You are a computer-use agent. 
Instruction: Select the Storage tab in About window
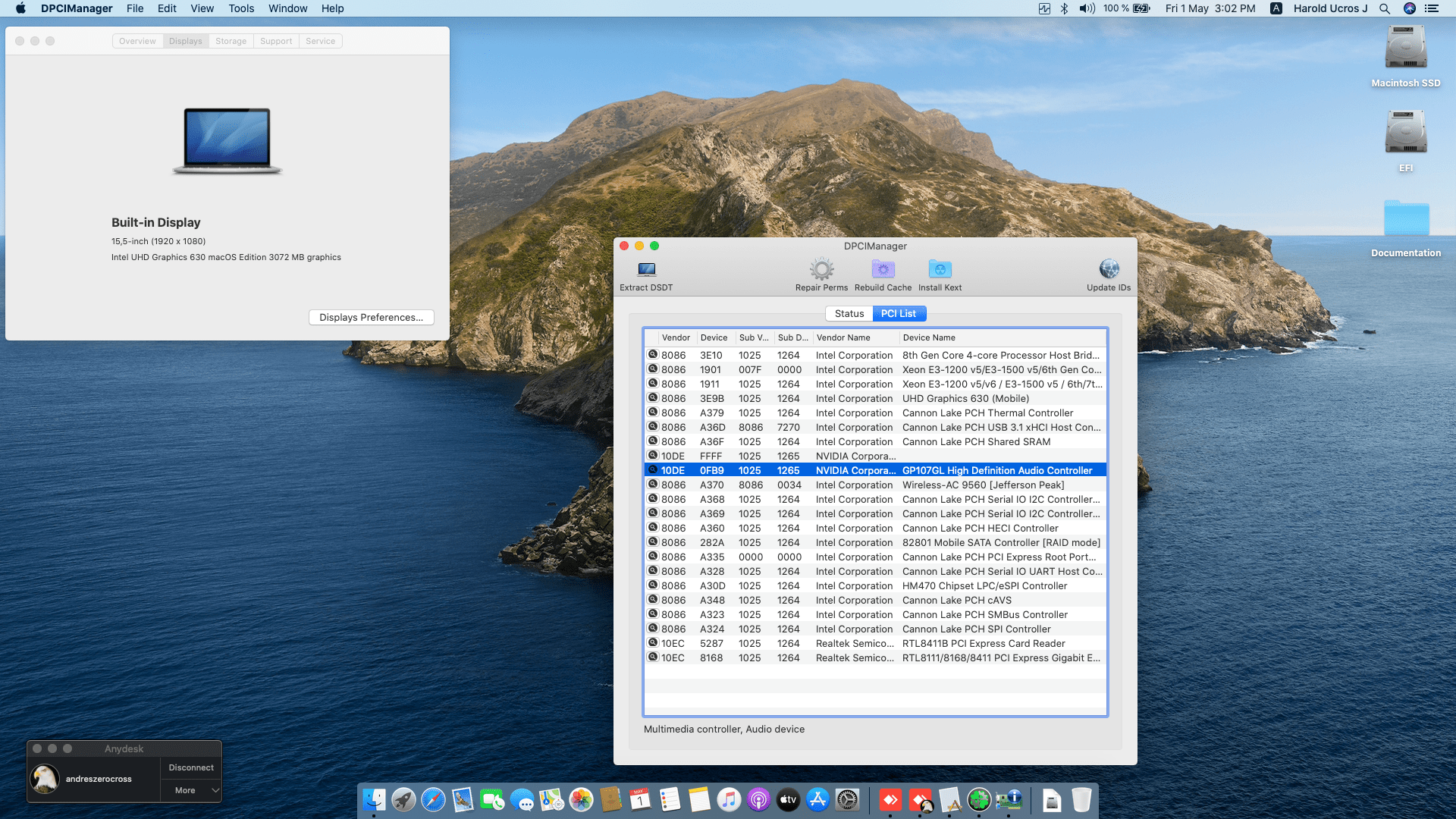(231, 41)
